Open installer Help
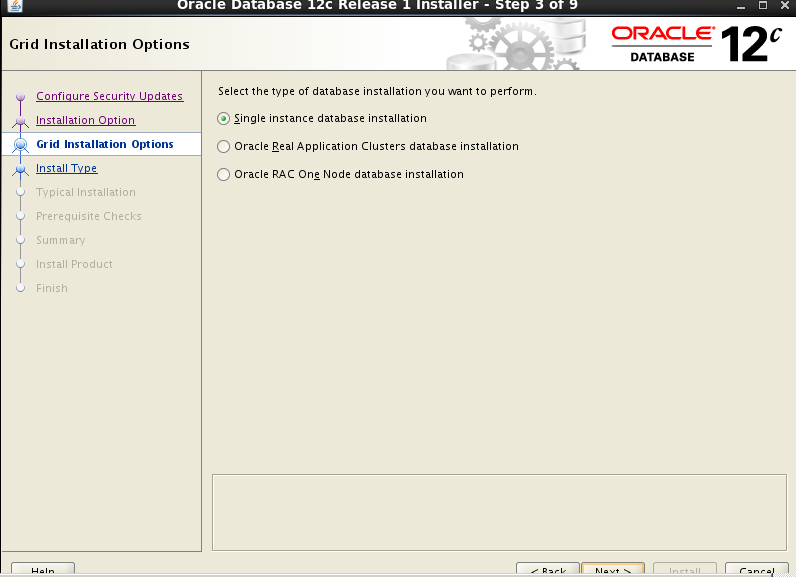 [x=43, y=569]
